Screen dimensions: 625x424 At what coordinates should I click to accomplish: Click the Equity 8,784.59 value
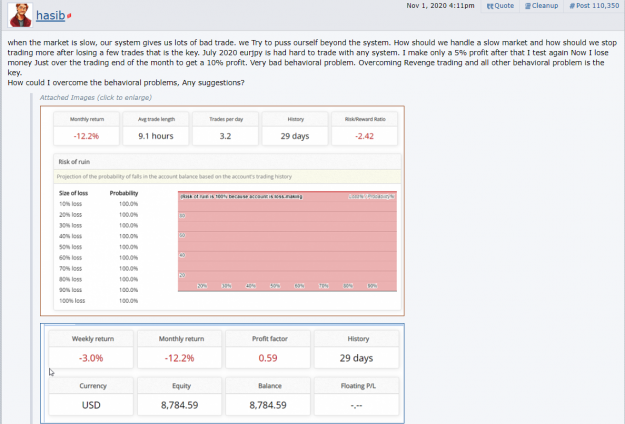(x=179, y=405)
